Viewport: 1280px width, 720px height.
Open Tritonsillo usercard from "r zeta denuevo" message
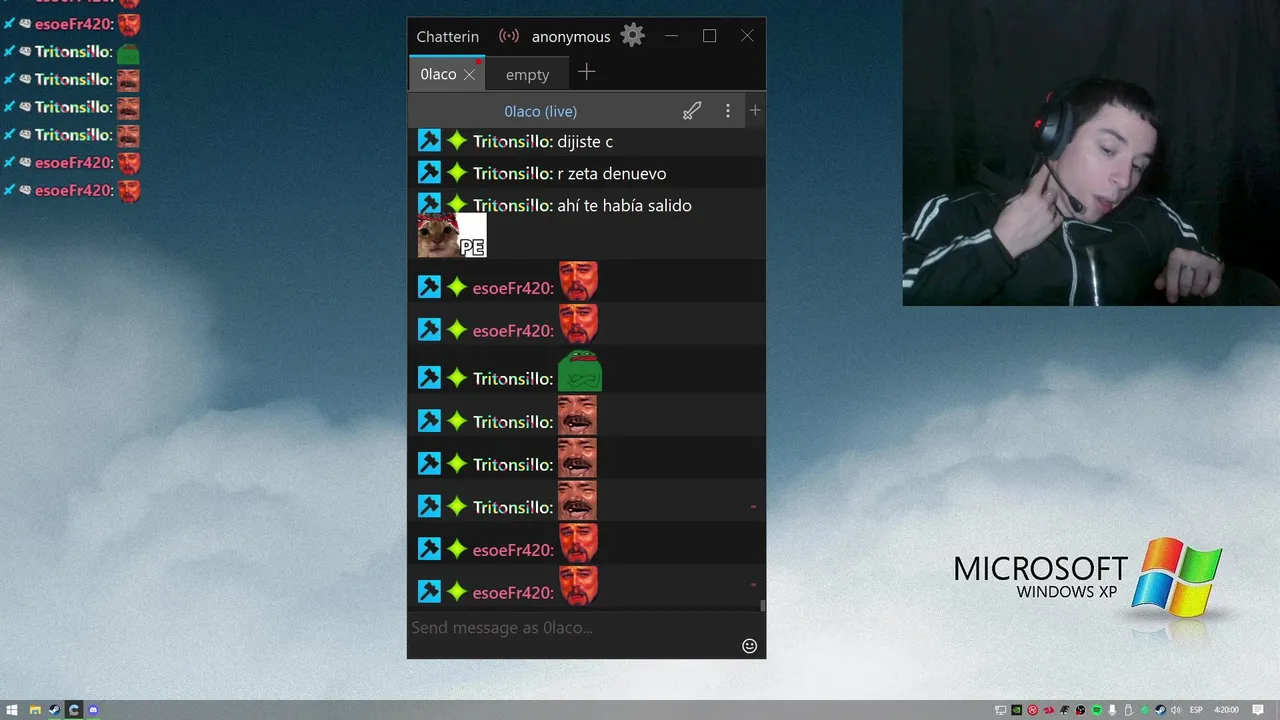(513, 174)
